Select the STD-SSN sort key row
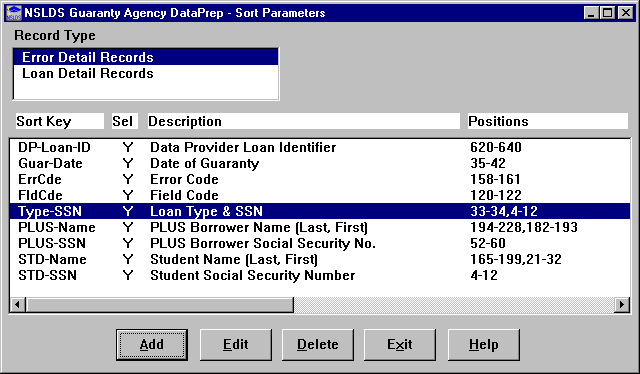The image size is (640, 374). 320,275
